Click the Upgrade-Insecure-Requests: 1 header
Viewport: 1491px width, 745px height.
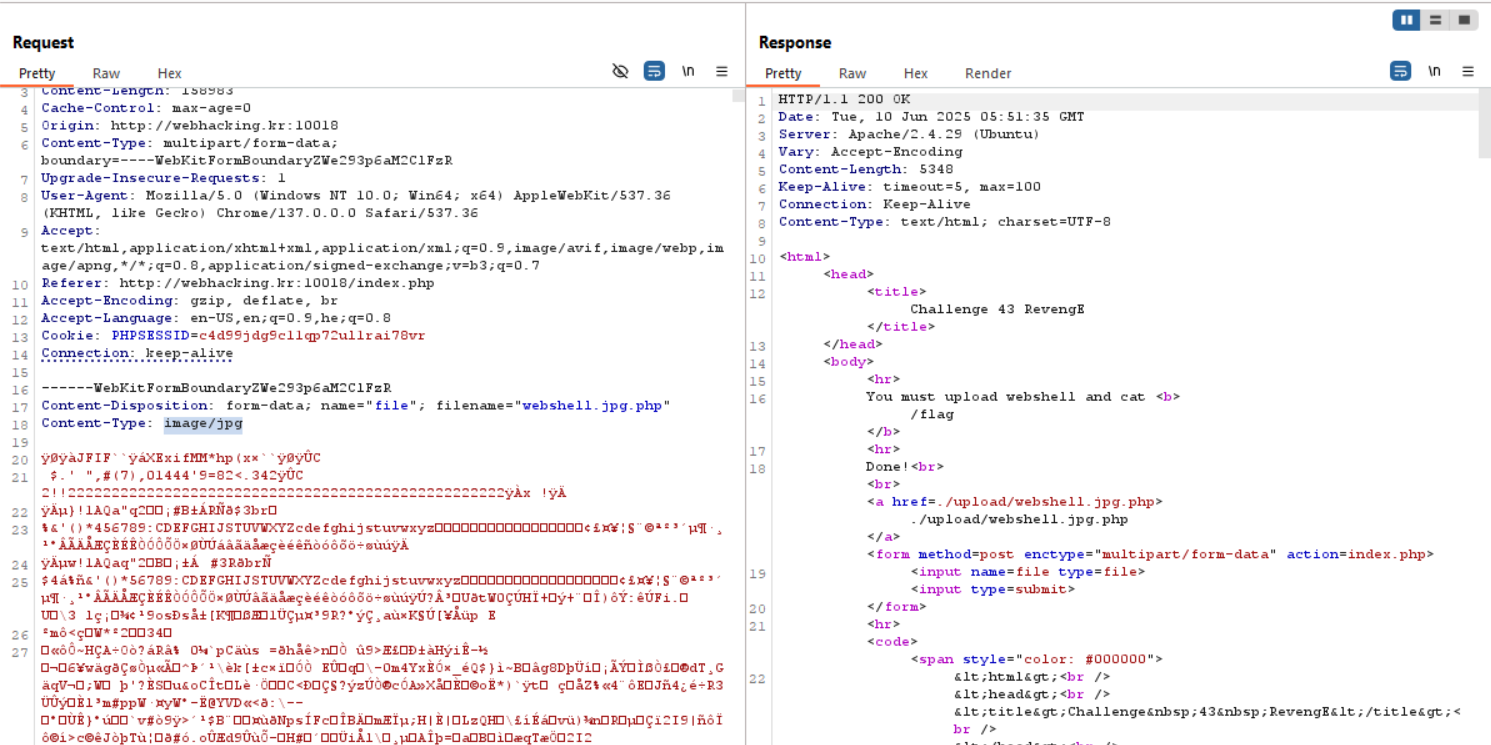point(163,178)
